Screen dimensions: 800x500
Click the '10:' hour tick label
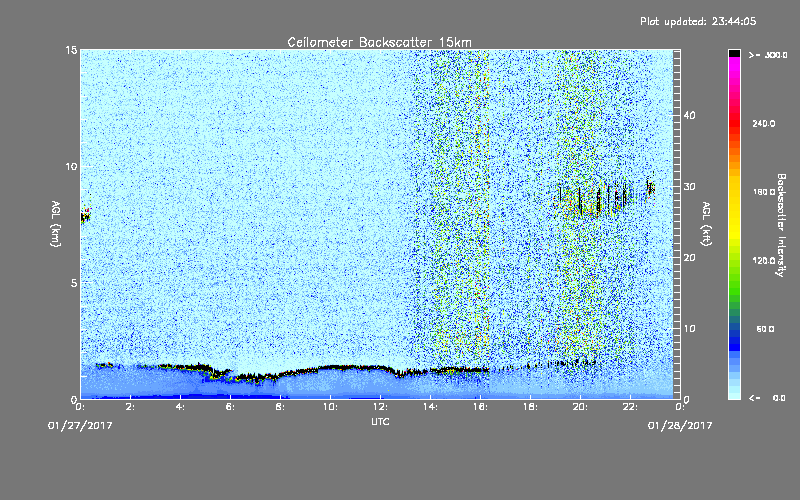[x=330, y=407]
